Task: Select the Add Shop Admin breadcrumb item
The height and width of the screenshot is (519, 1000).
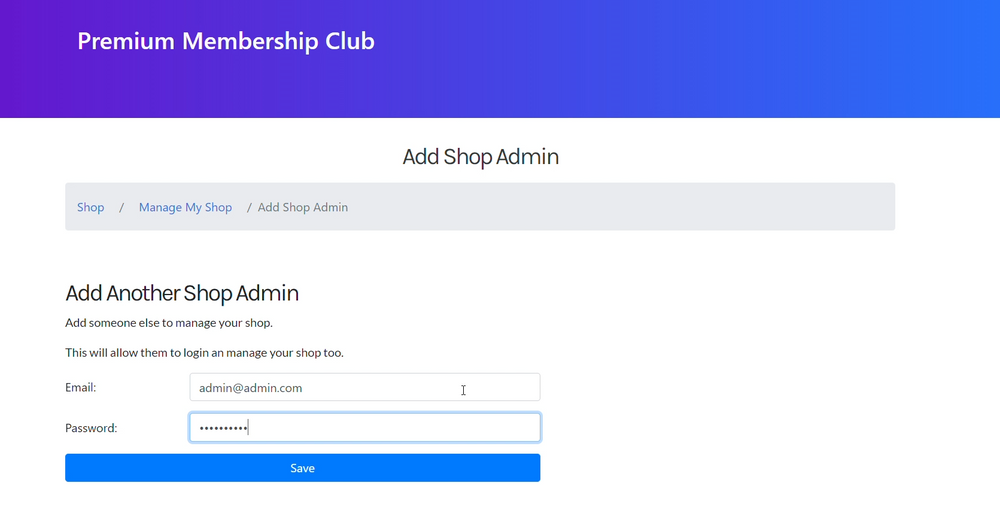Action: 303,207
